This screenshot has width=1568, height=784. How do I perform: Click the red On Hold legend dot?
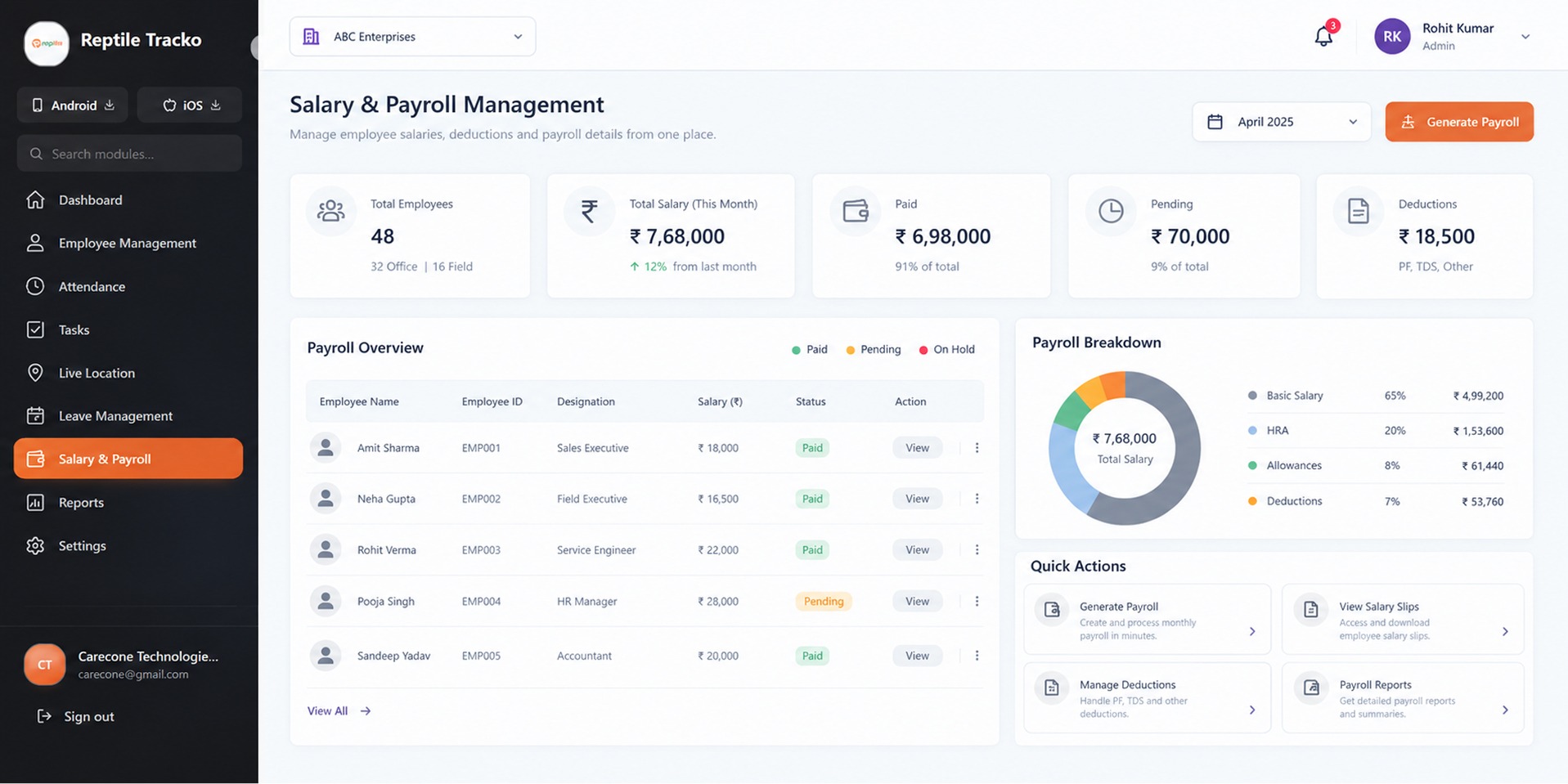coord(923,350)
